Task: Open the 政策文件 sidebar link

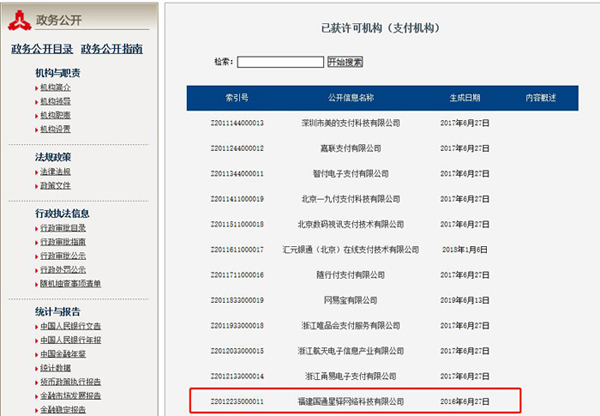Action: pyautogui.click(x=55, y=186)
